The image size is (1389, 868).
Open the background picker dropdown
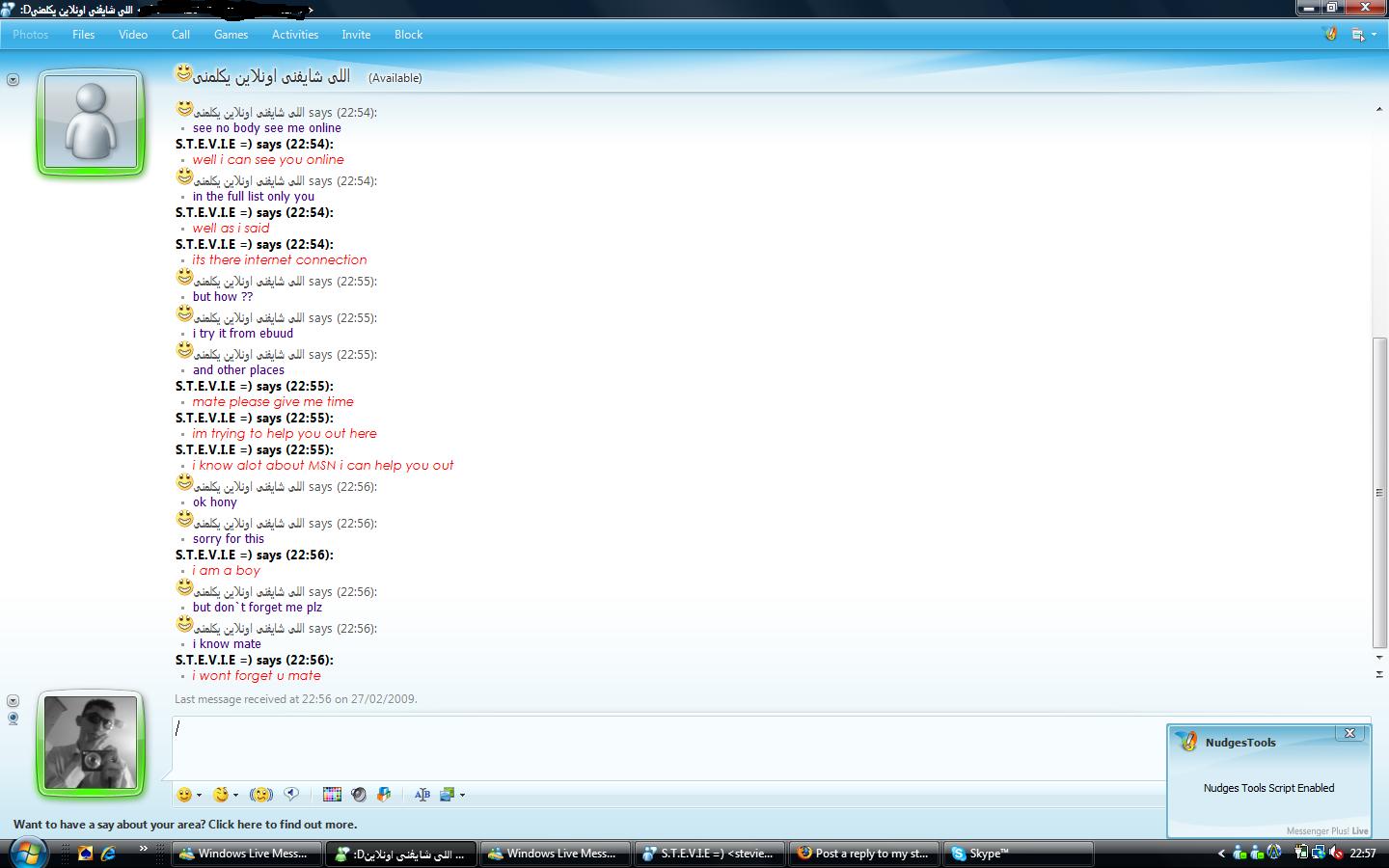coord(462,796)
